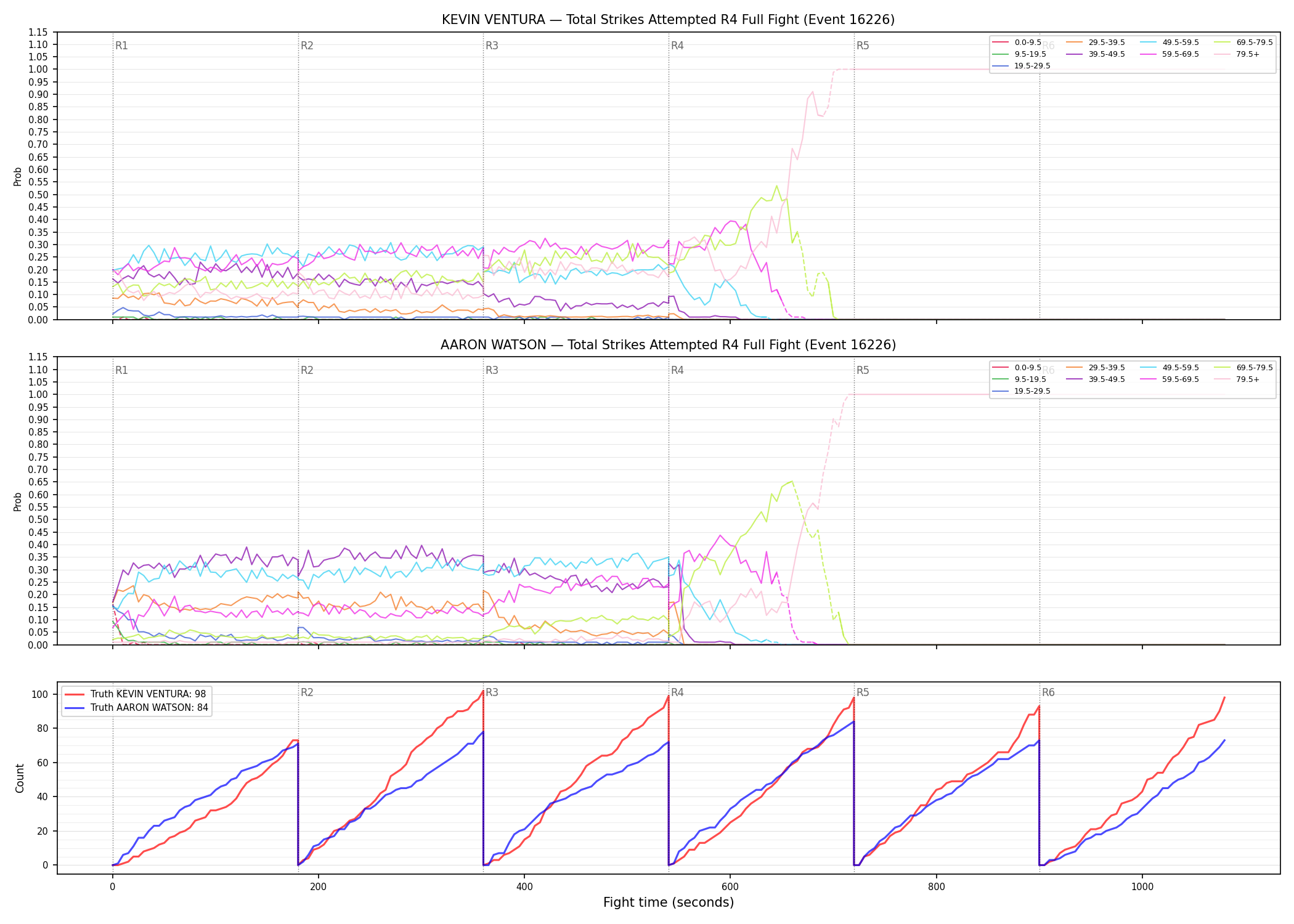Click 'Truth AARON WATSON: 84' legend entry

point(136,708)
